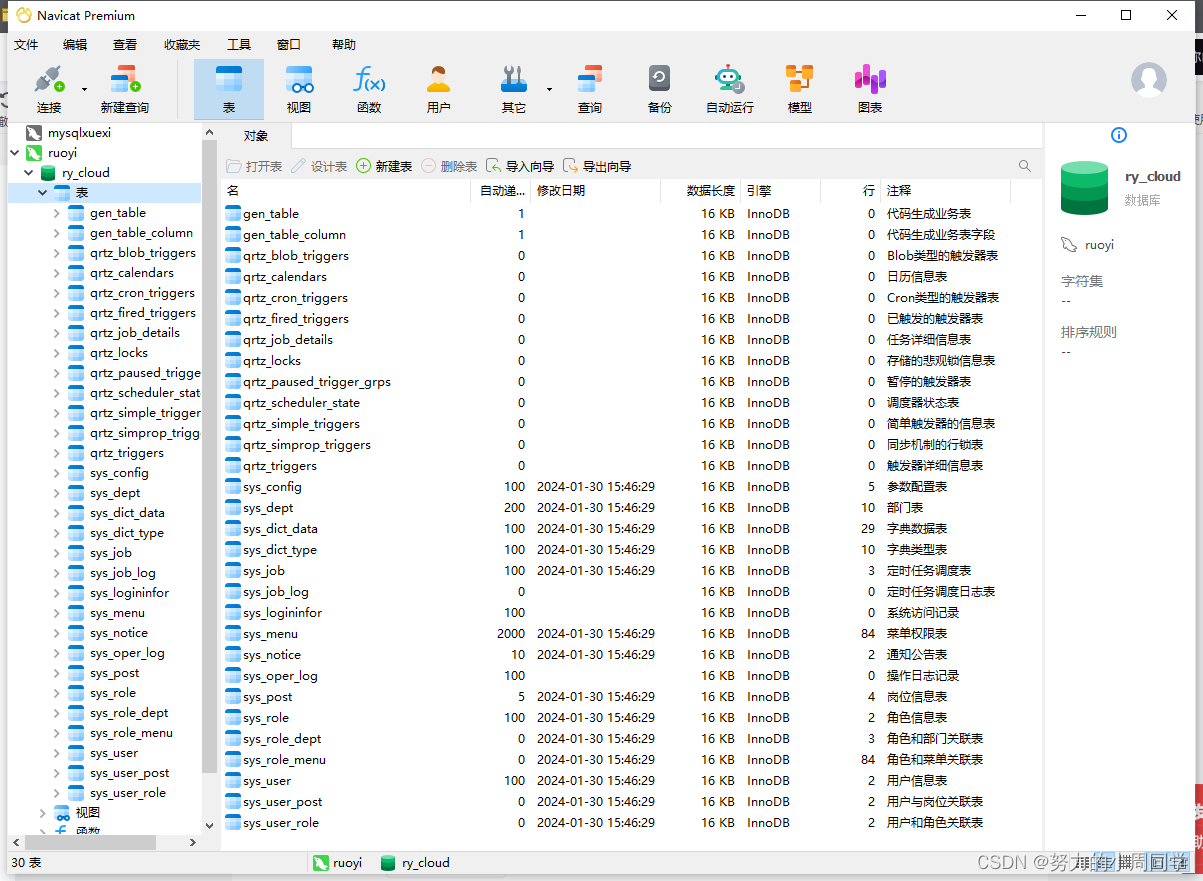The height and width of the screenshot is (881, 1203).
Task: Click the tree scrollbar down arrow
Action: 209,826
